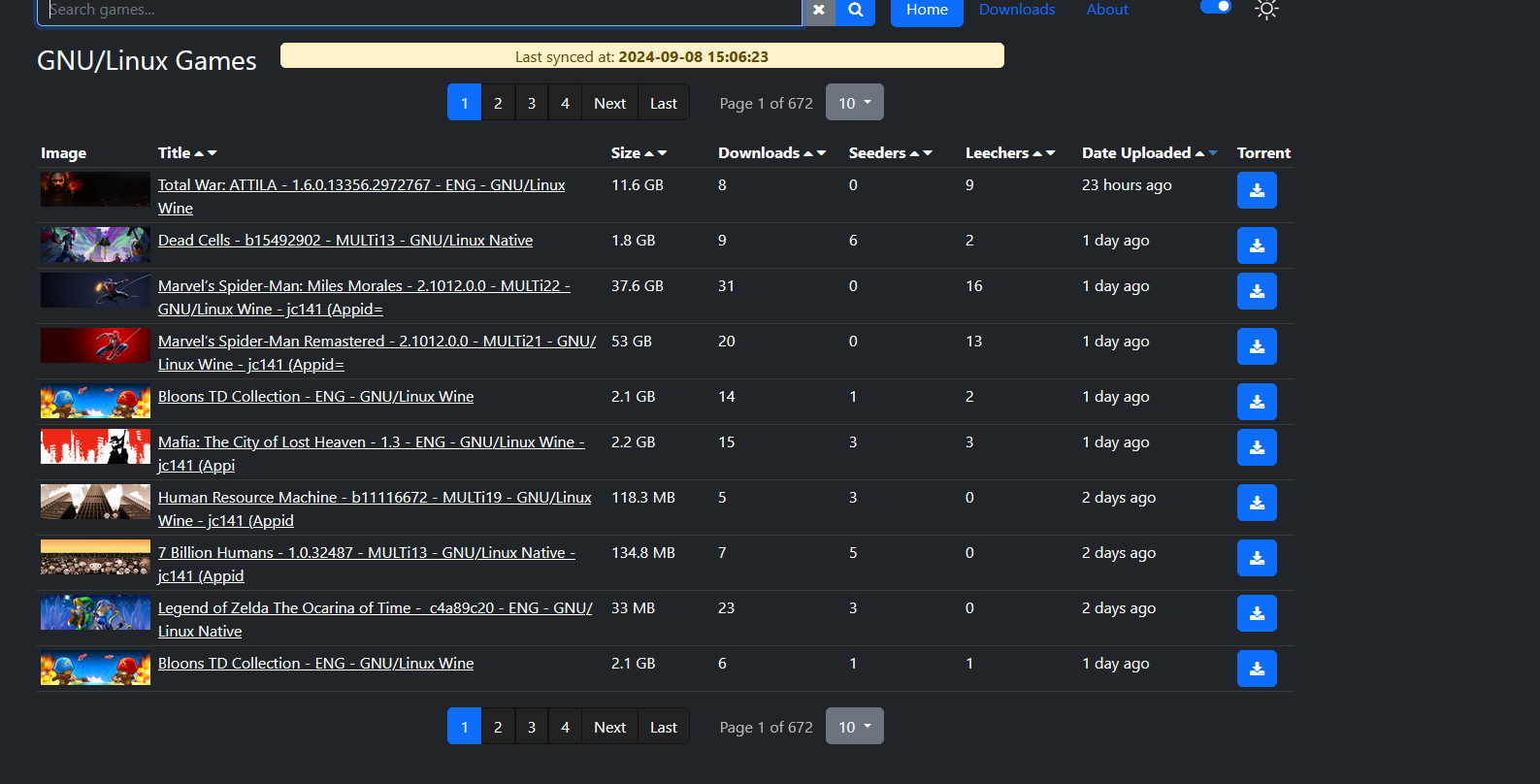
Task: Select page 1 in bottom pagination
Action: 465,727
